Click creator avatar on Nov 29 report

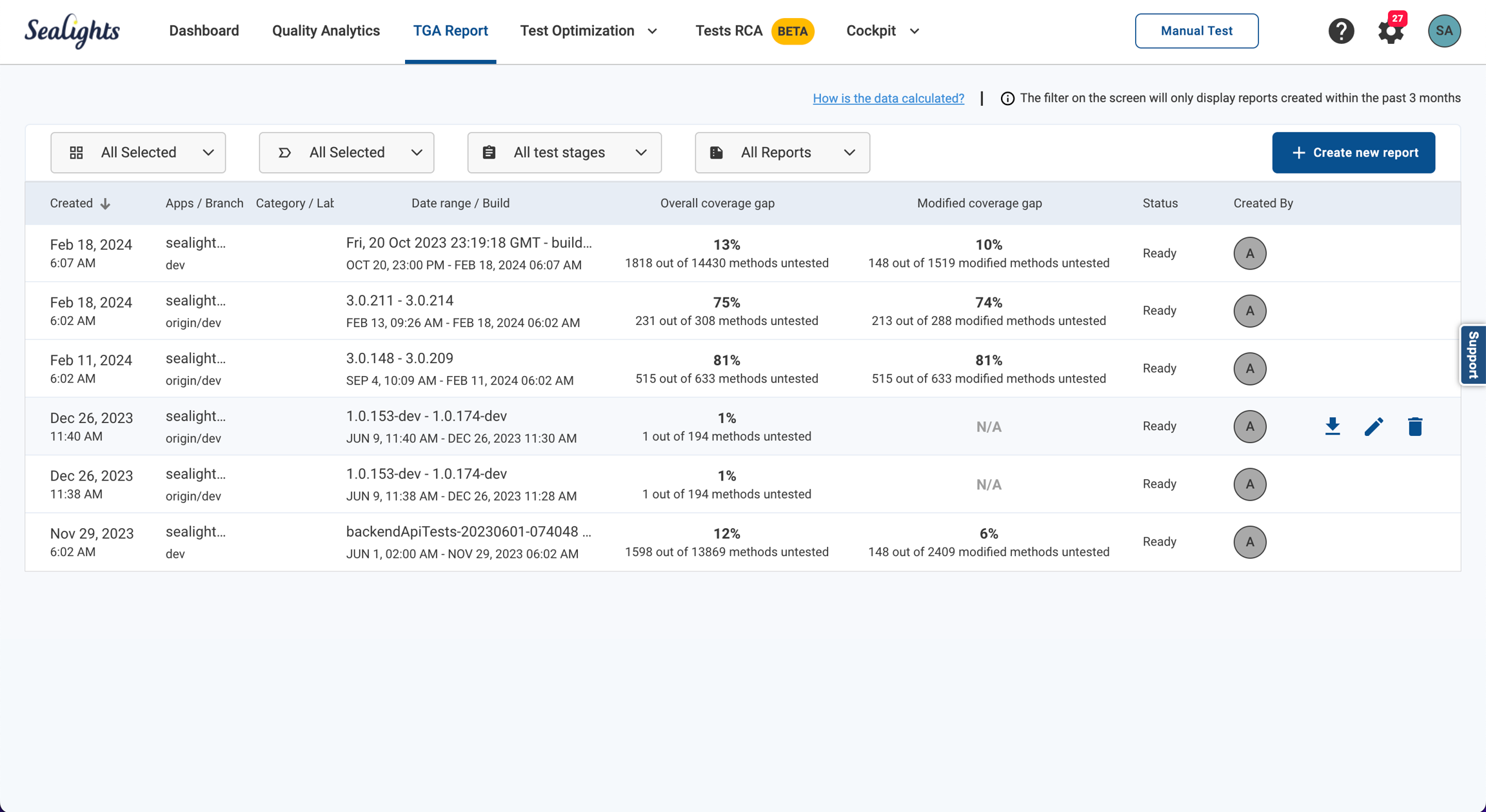coord(1249,542)
